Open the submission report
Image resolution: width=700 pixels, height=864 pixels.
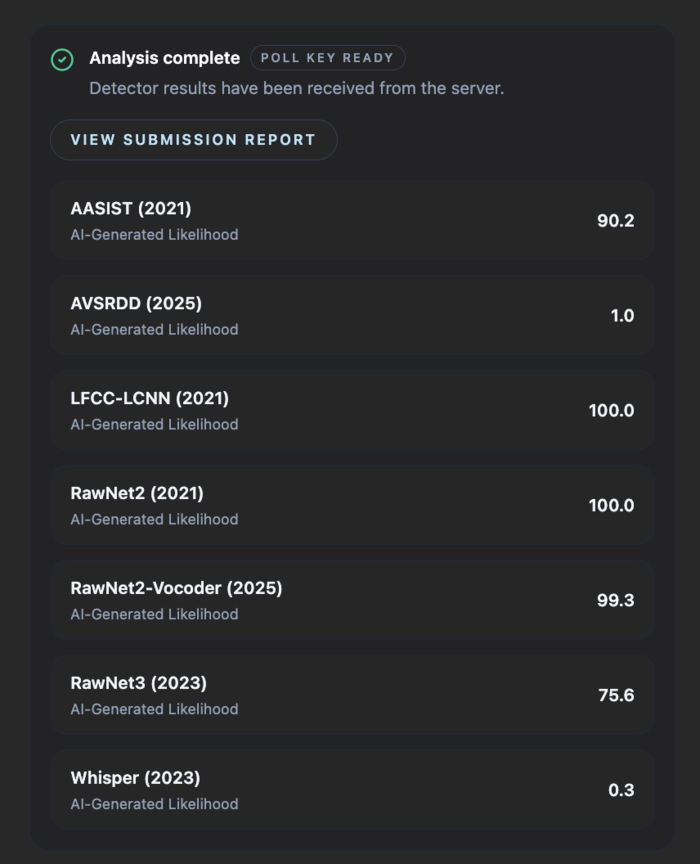pos(193,139)
